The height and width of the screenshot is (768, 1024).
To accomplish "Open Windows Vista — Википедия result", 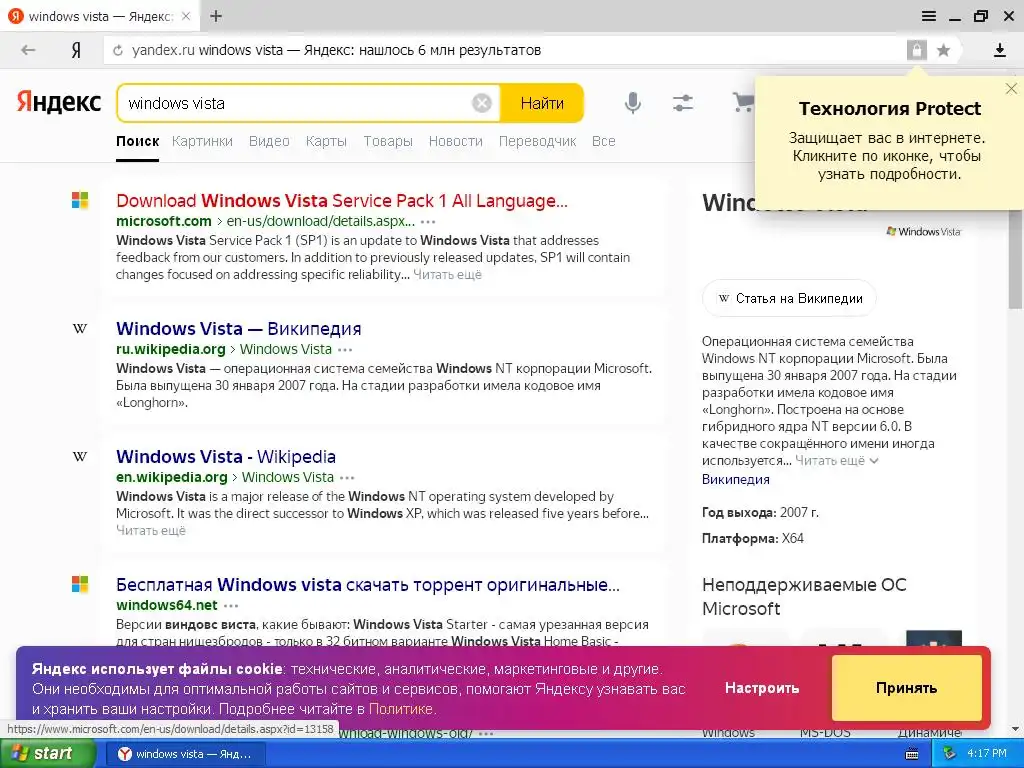I will [238, 328].
